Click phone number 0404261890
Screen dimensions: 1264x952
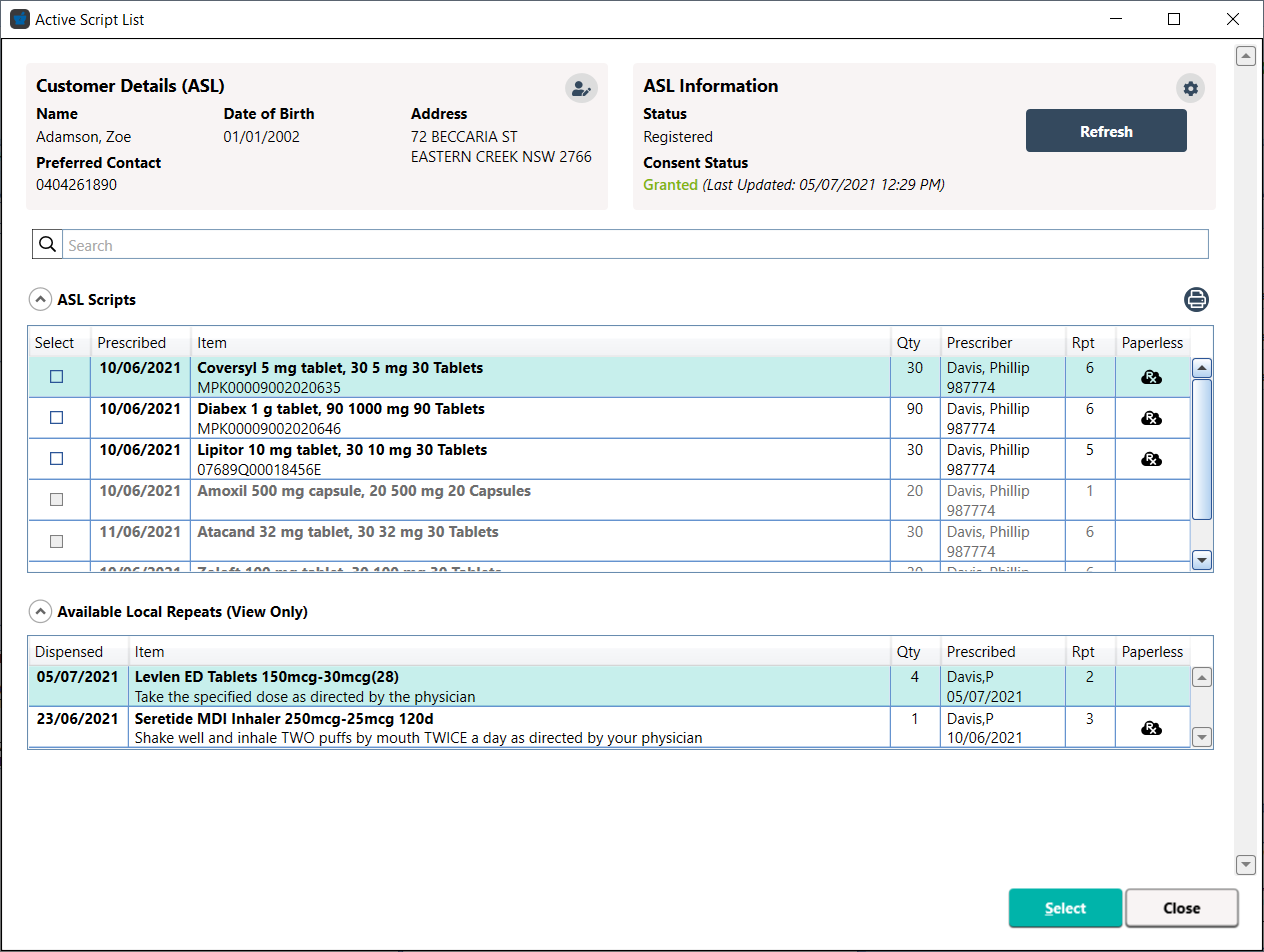[x=77, y=184]
